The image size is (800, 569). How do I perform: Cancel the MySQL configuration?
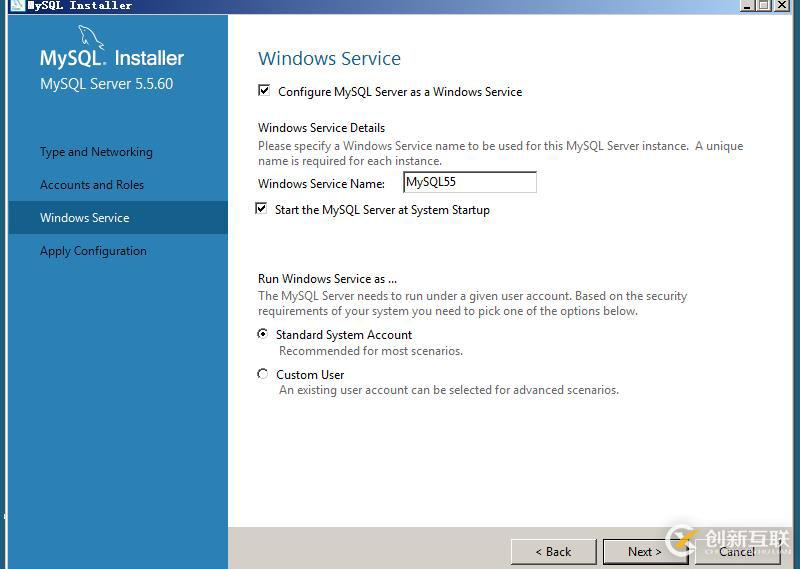[737, 551]
